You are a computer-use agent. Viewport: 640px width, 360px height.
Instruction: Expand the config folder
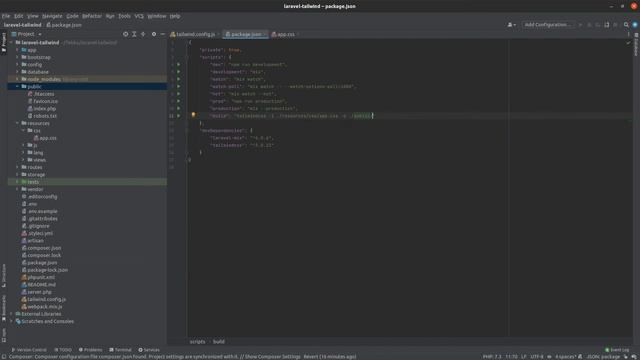pos(17,64)
